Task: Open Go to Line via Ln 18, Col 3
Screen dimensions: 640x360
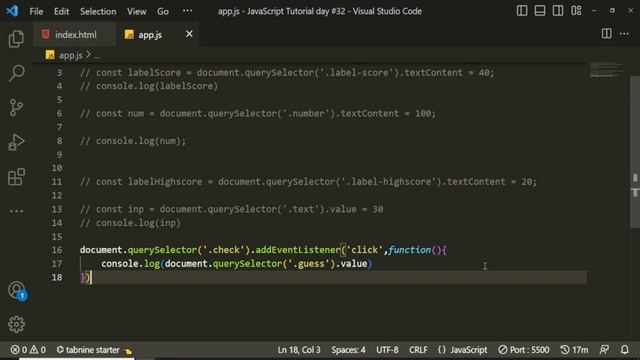Action: 299,350
